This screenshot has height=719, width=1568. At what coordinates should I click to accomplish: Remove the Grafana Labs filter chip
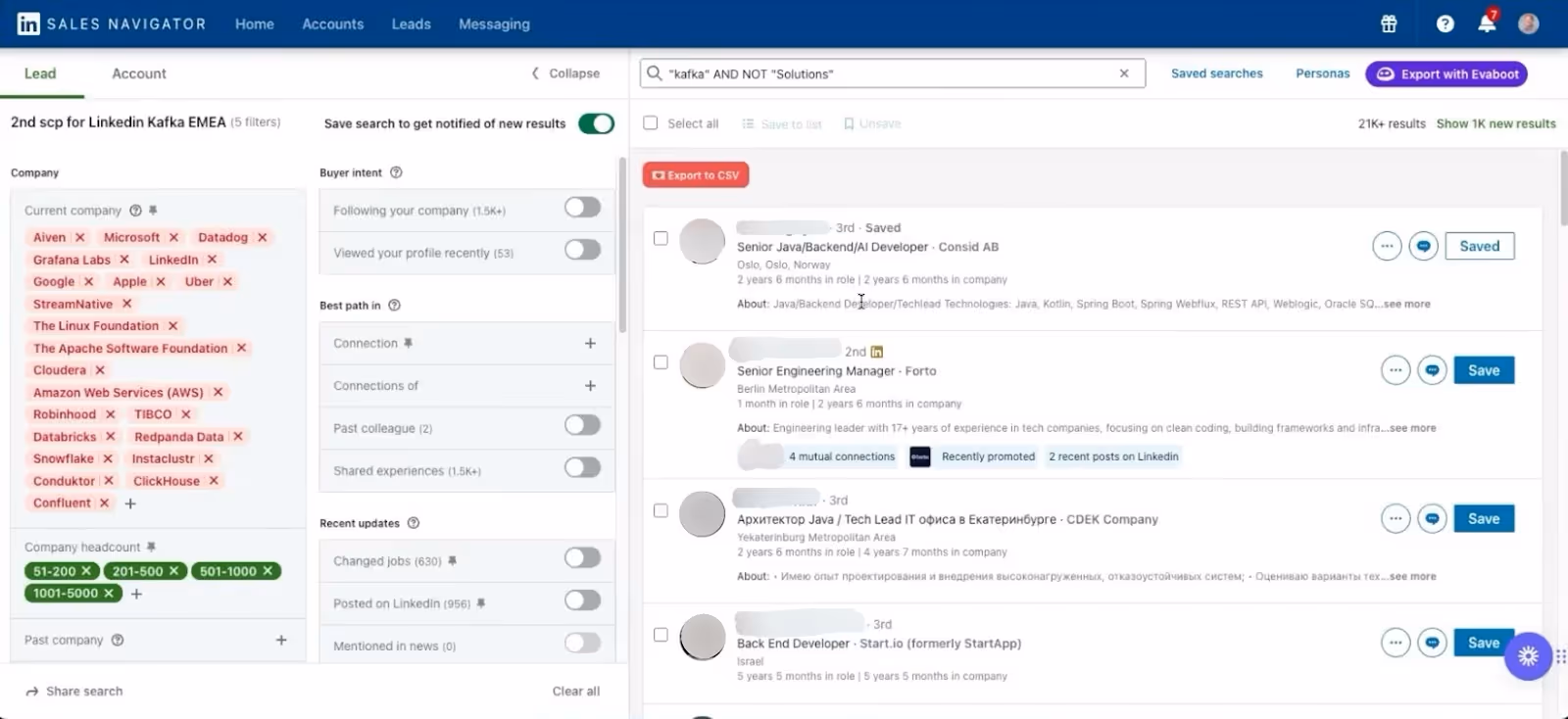point(123,260)
